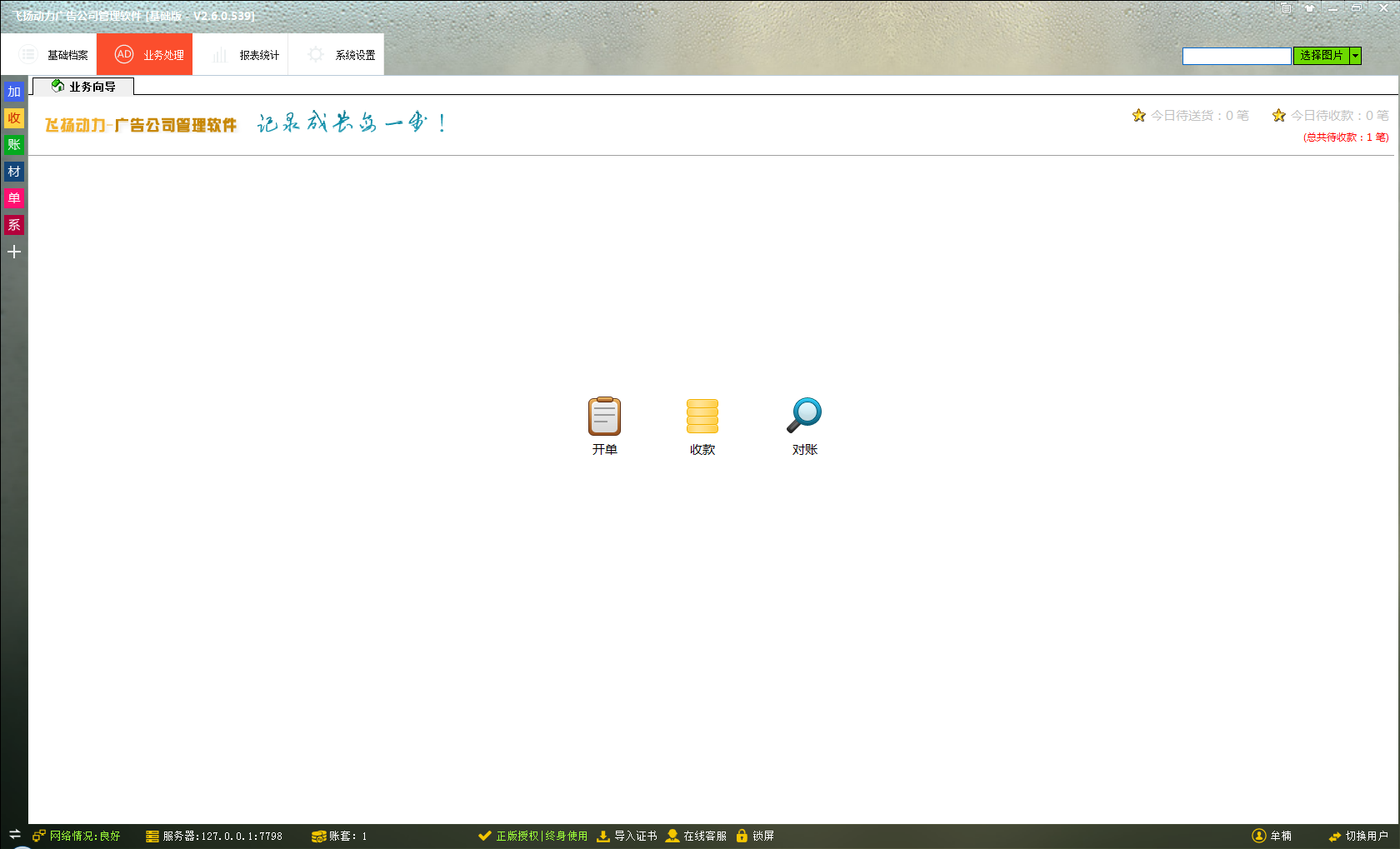
Task: Open the 开单 clipboard icon
Action: [x=604, y=417]
